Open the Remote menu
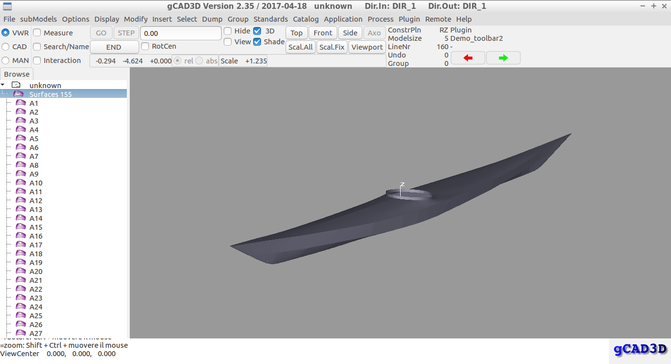This screenshot has height=364, width=671. click(438, 19)
